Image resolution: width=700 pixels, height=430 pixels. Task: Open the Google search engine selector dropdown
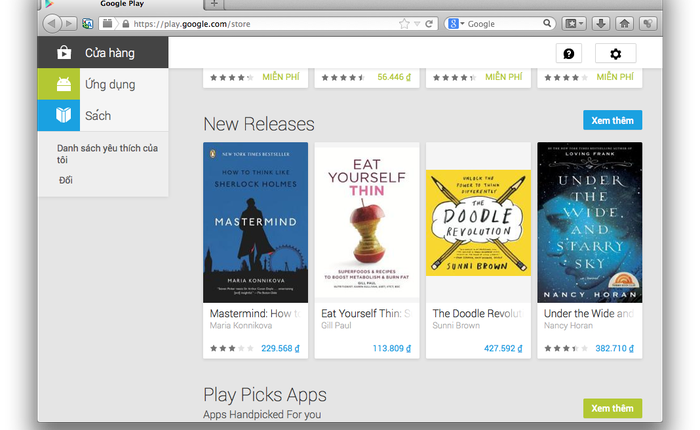click(456, 24)
